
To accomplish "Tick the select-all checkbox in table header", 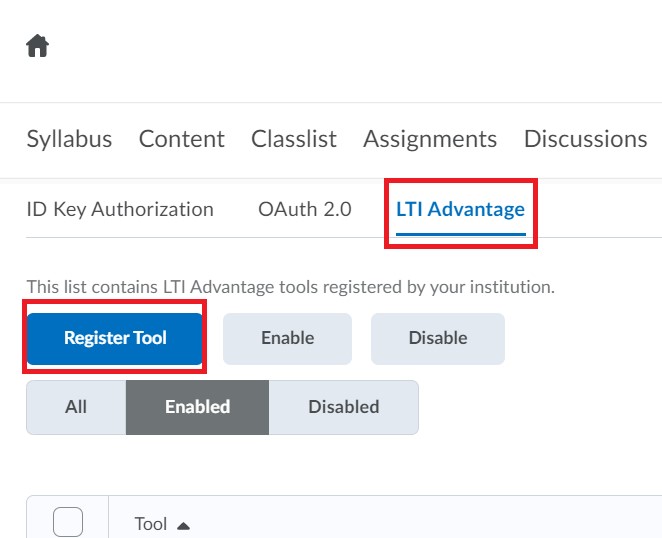I will coord(68,522).
